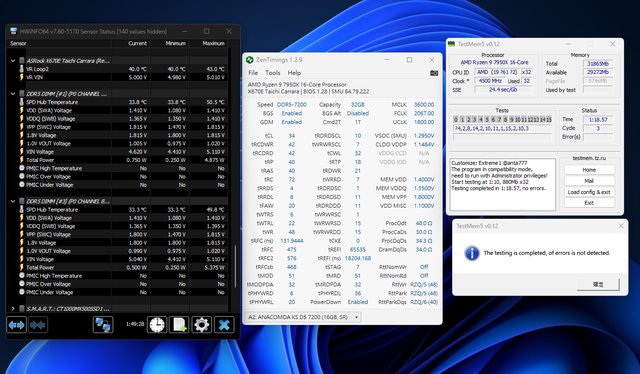
Task: Close sensors with blue X icon
Action: pos(224,325)
